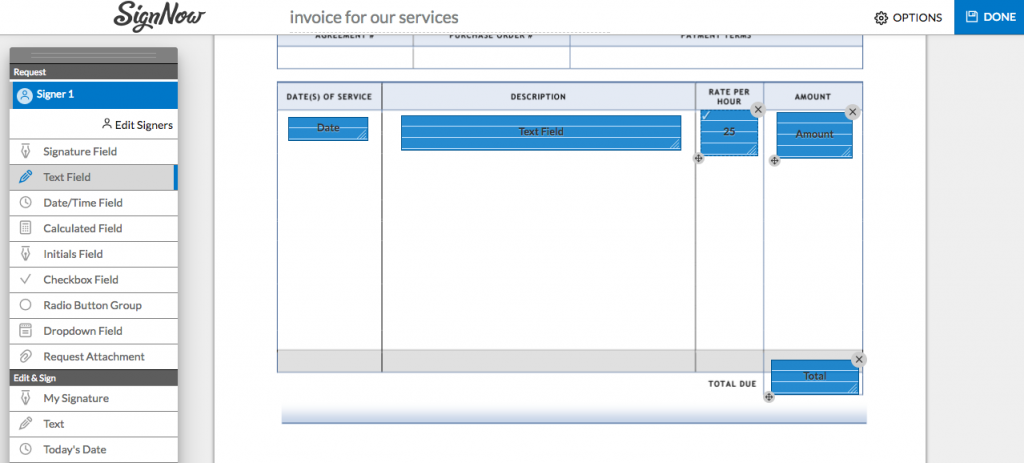
Task: Click the Date/Time Field clock icon
Action: [x=25, y=203]
